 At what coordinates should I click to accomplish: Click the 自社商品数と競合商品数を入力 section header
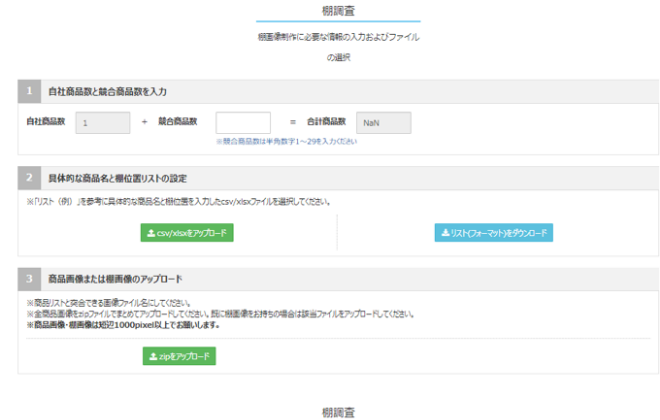tap(107, 91)
